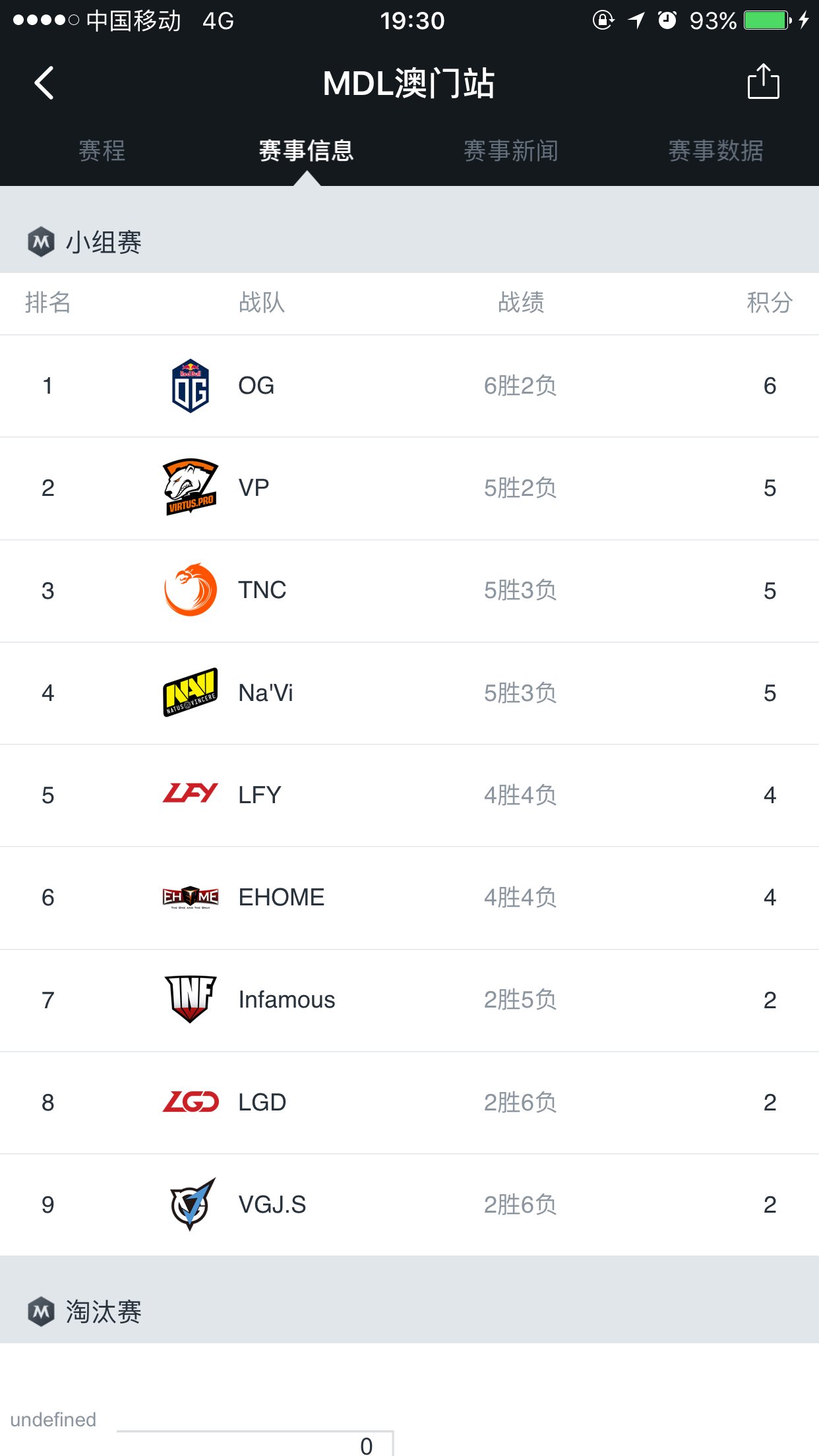Open the Infamous team name link
The image size is (819, 1456).
click(287, 1000)
